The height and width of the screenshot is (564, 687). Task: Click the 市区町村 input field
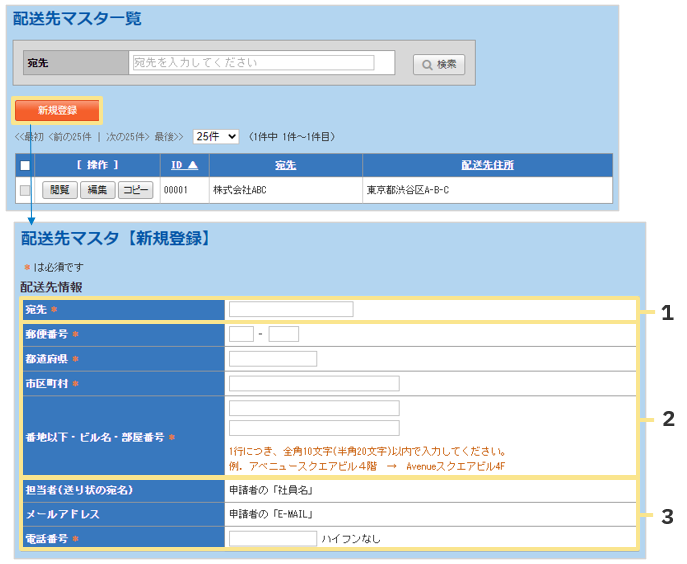click(x=314, y=384)
